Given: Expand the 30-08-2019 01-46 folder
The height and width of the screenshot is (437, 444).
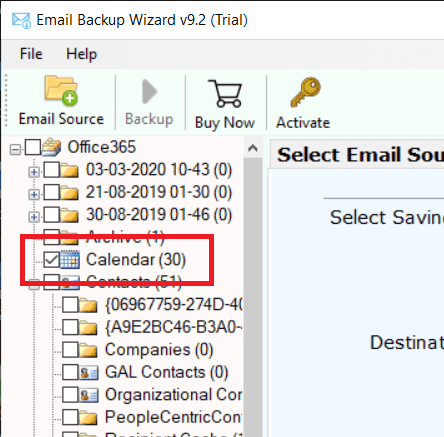Looking at the screenshot, I should click(34, 217).
